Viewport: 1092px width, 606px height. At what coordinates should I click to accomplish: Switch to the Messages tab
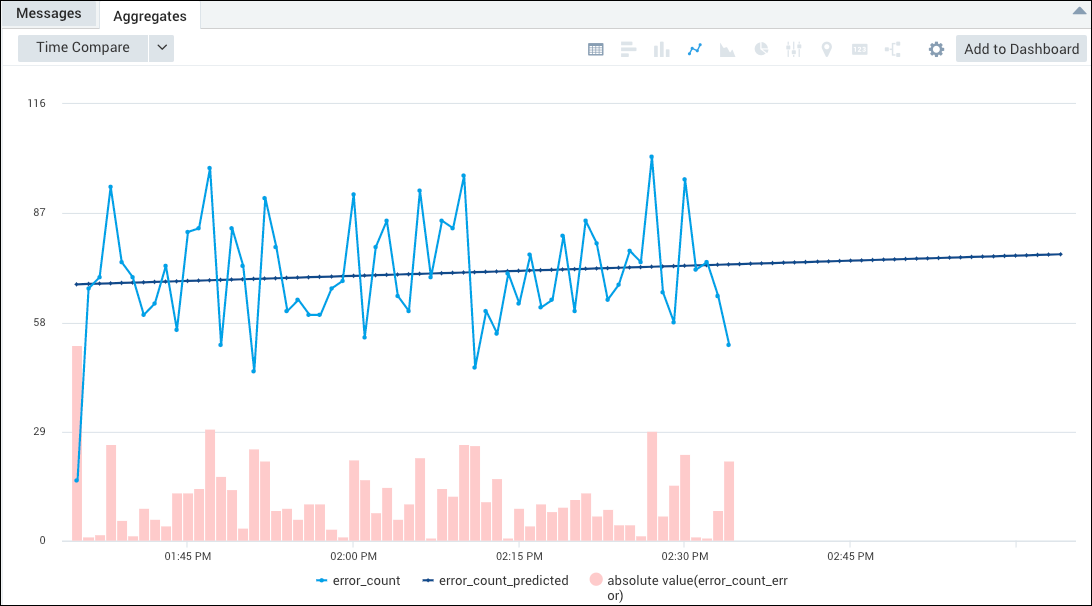(x=50, y=13)
